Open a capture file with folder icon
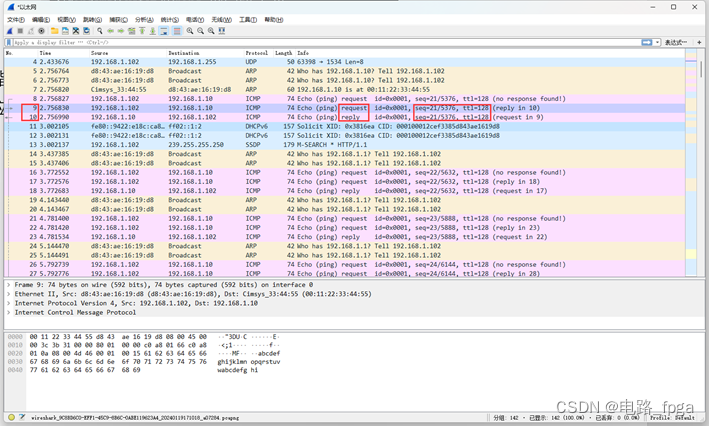The height and width of the screenshot is (426, 709). tap(55, 31)
